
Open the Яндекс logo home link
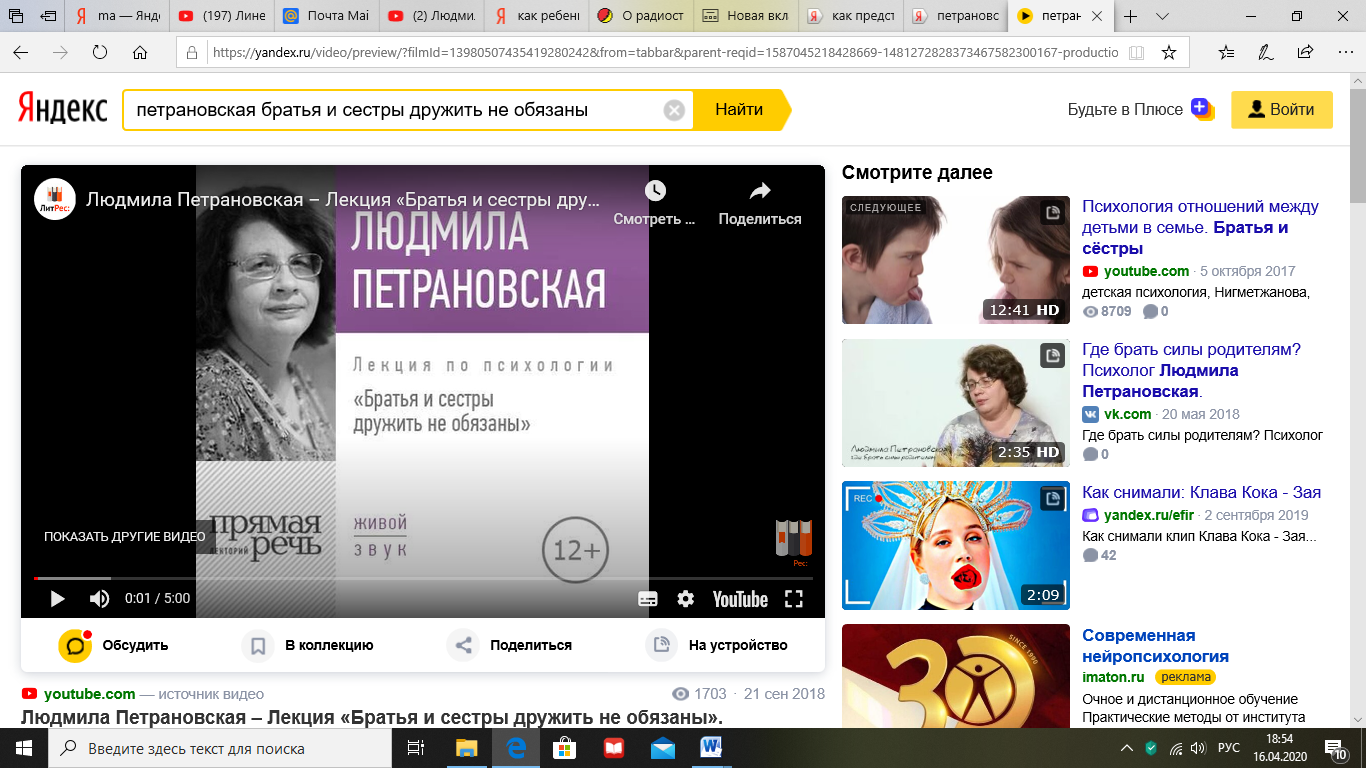coord(62,110)
